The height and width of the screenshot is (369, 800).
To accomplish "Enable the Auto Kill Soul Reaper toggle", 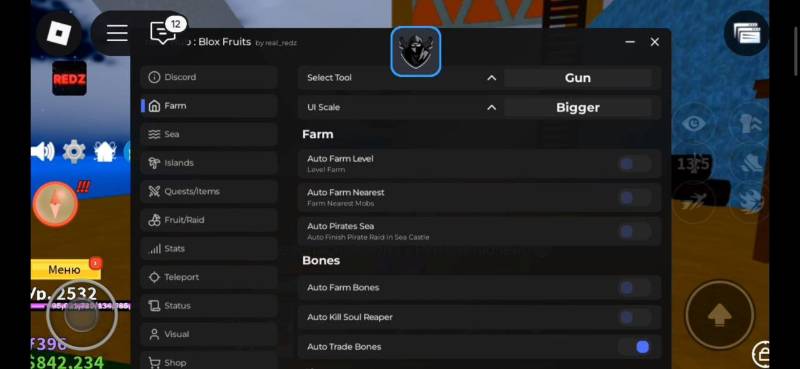I will pos(634,317).
